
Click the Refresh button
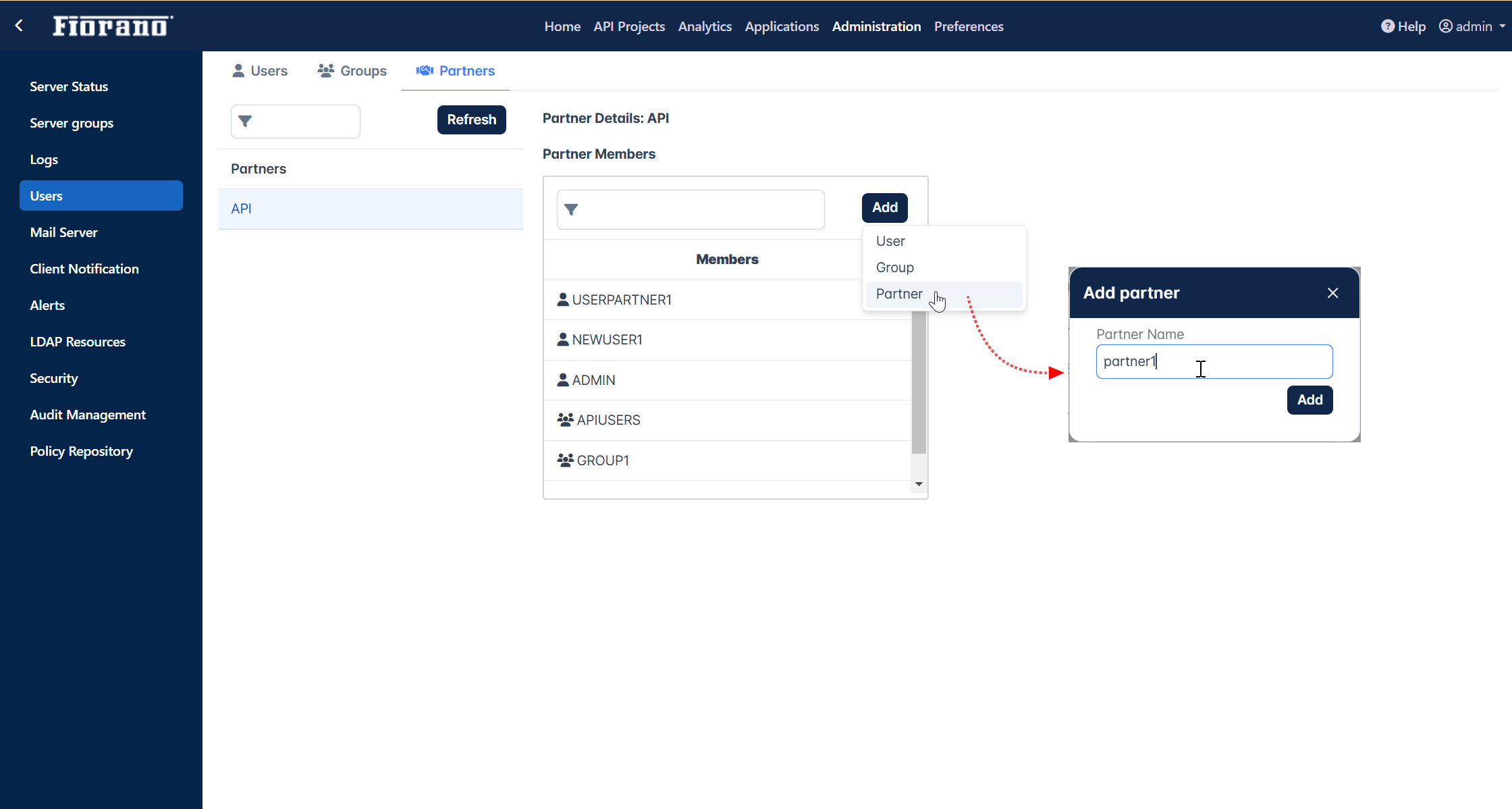(471, 120)
